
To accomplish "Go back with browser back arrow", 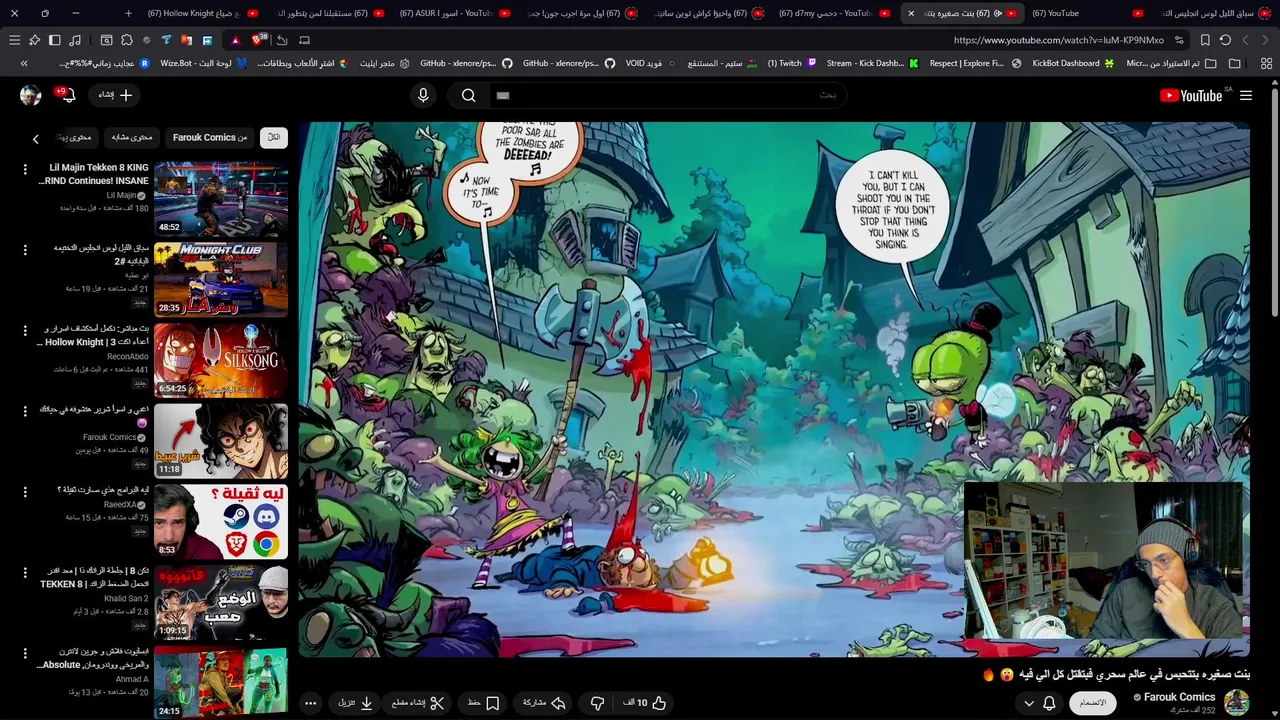I will pos(1265,40).
